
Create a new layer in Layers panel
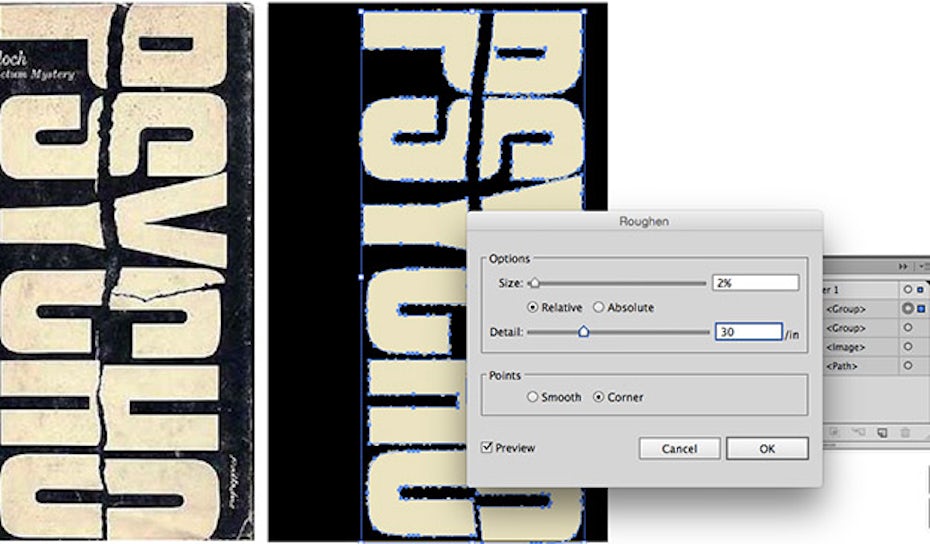point(883,433)
